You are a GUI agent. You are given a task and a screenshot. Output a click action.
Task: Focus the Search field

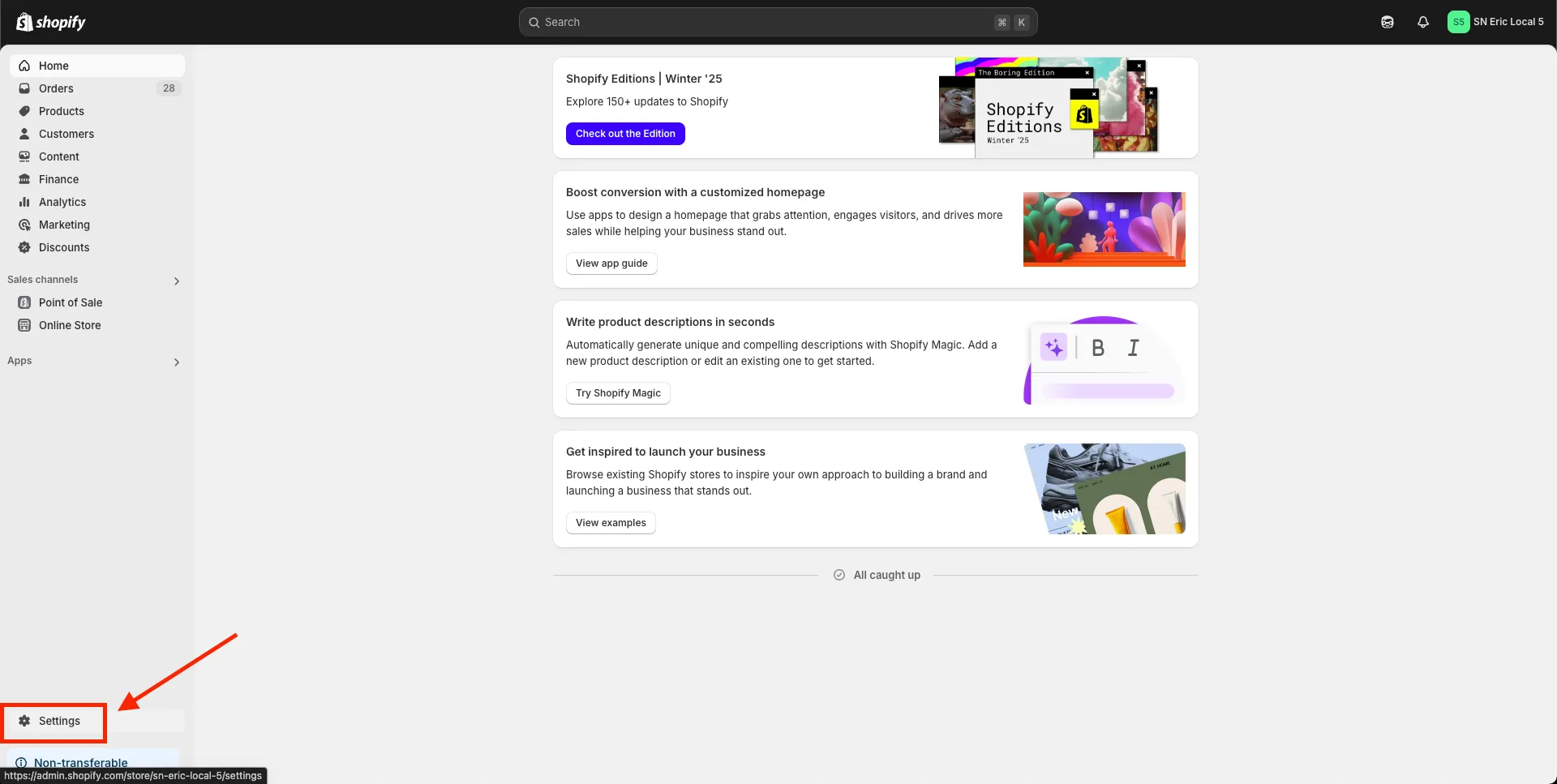coord(778,23)
